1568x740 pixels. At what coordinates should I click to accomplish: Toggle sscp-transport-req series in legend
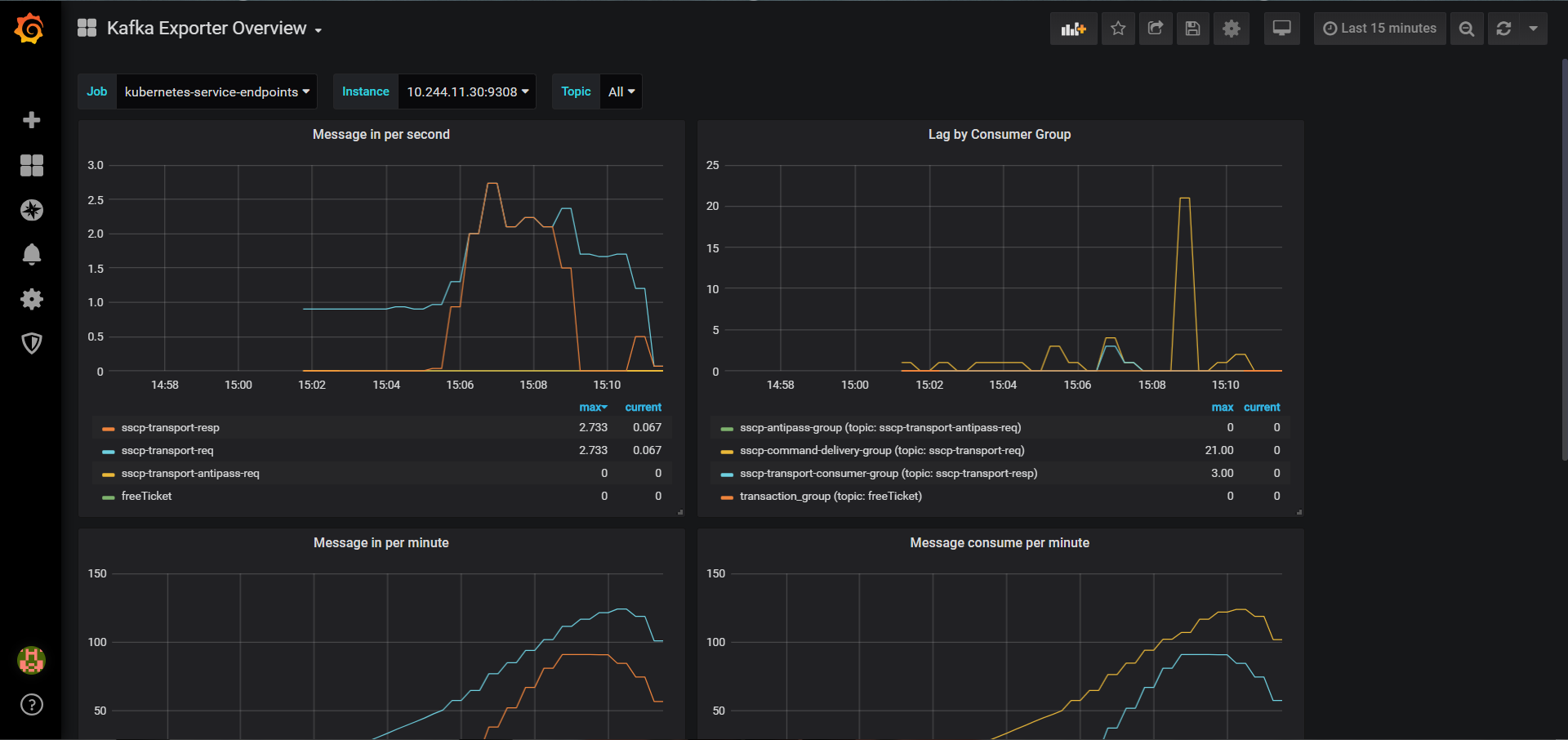[x=167, y=451]
